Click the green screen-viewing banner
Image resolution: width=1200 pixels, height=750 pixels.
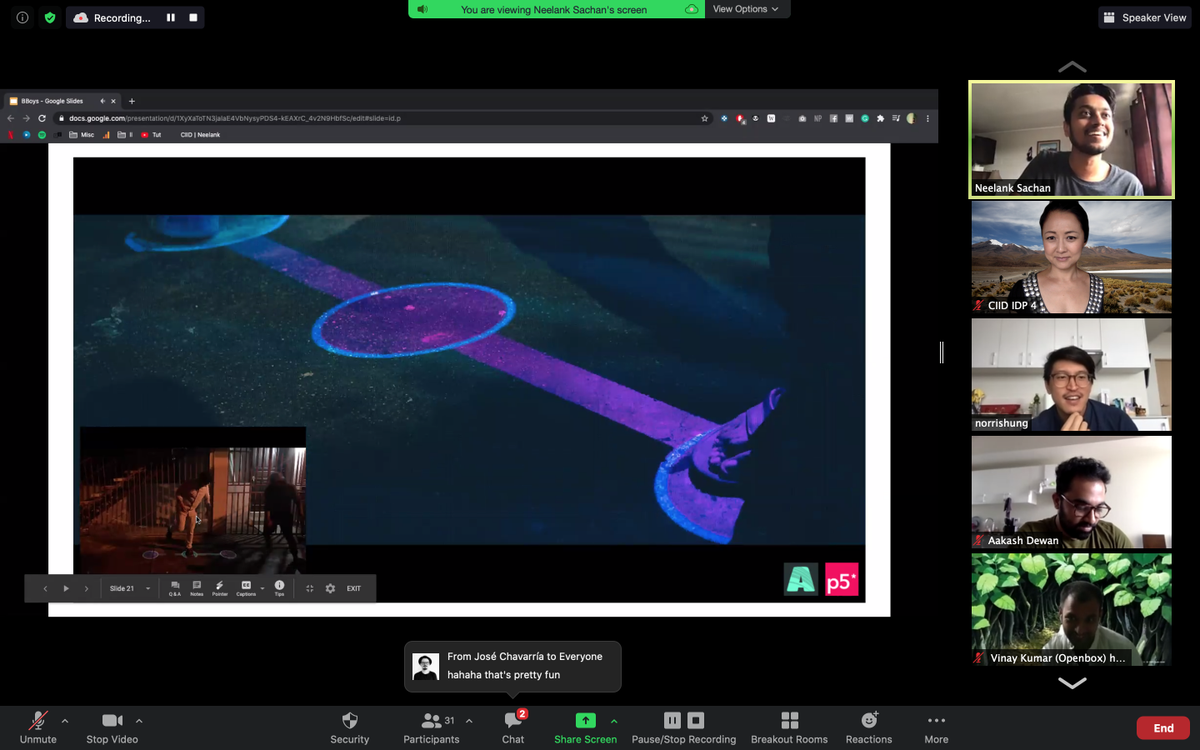pyautogui.click(x=554, y=9)
